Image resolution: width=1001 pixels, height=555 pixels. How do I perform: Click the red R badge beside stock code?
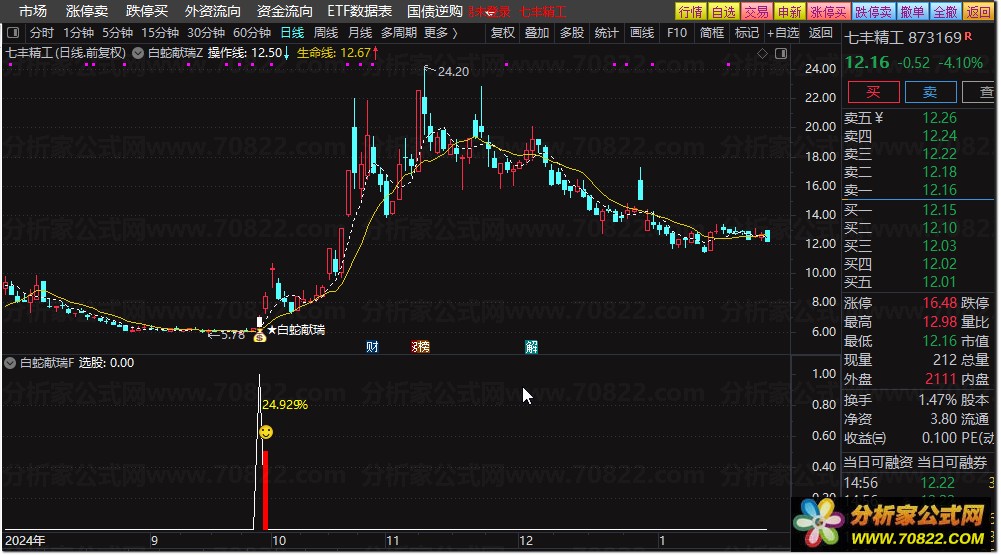968,36
